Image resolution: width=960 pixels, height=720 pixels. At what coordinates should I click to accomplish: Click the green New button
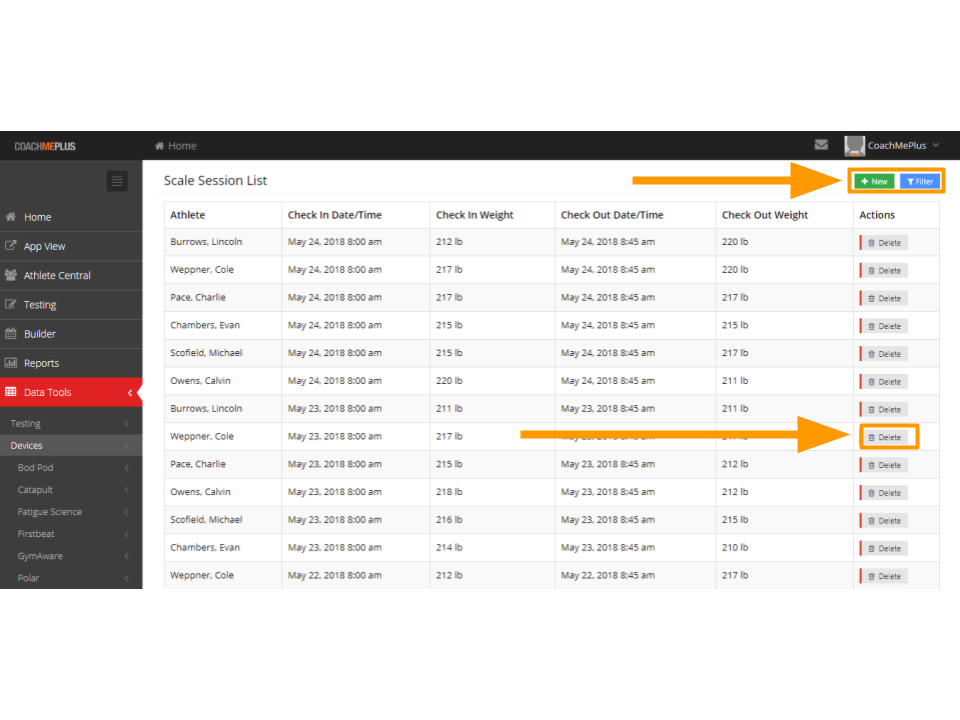coord(874,181)
